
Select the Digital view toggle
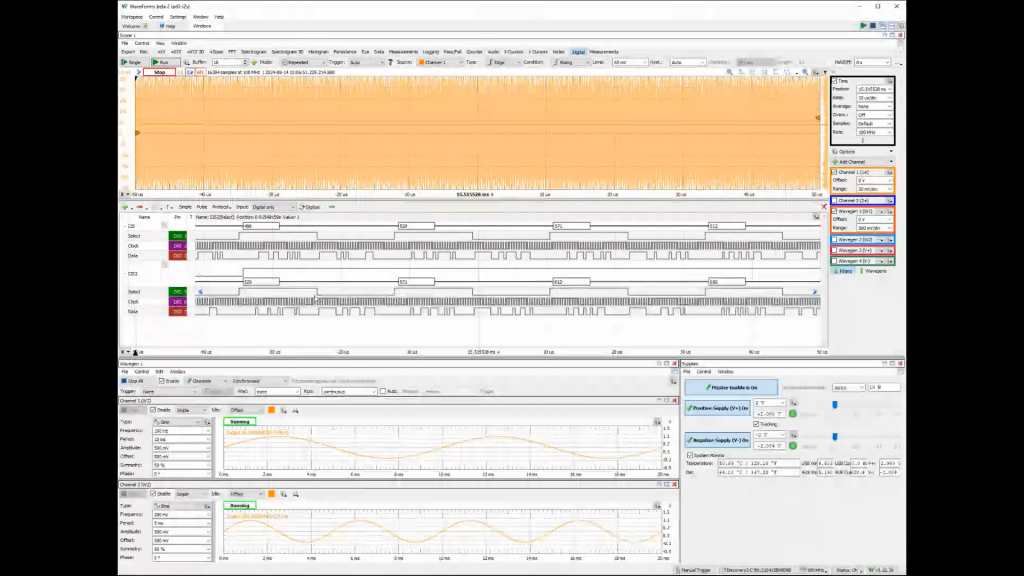click(x=578, y=52)
